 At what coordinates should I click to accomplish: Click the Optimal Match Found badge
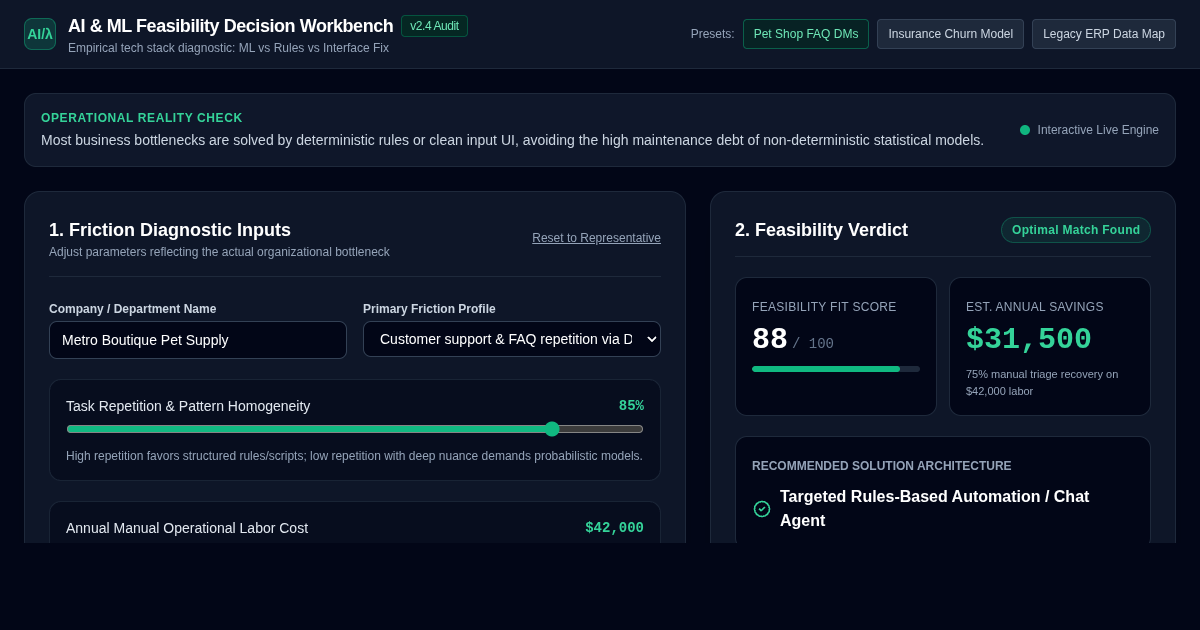(1076, 230)
